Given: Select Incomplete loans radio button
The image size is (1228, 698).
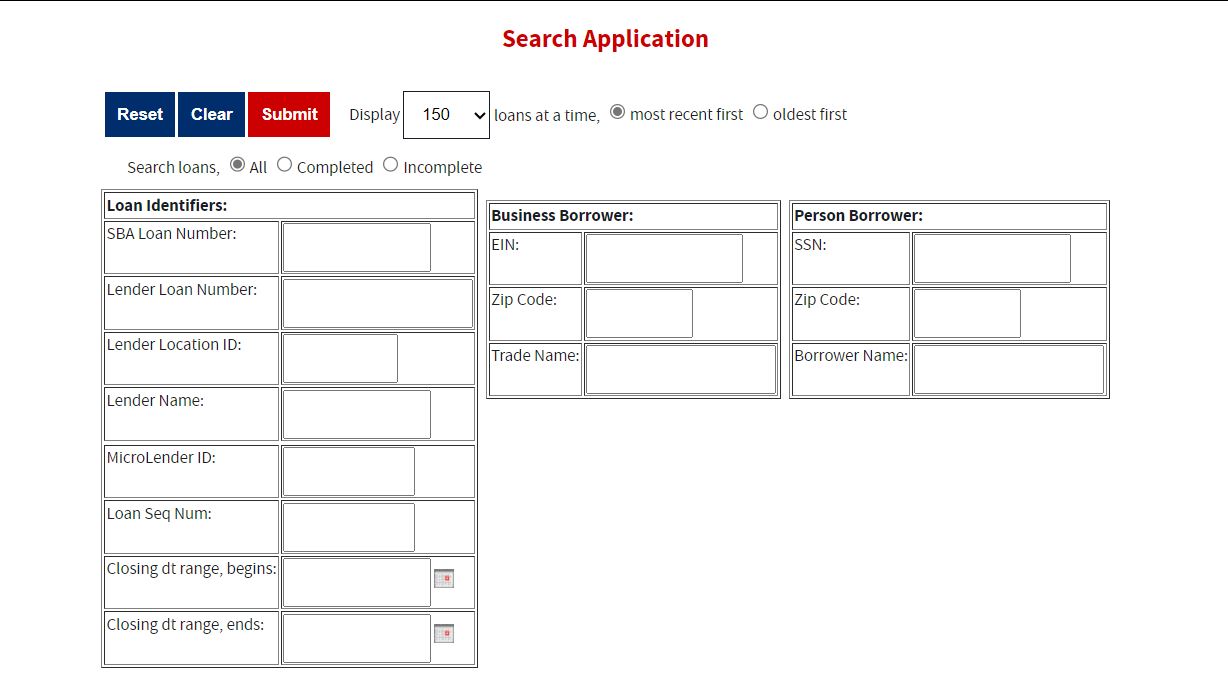Looking at the screenshot, I should click(x=390, y=165).
